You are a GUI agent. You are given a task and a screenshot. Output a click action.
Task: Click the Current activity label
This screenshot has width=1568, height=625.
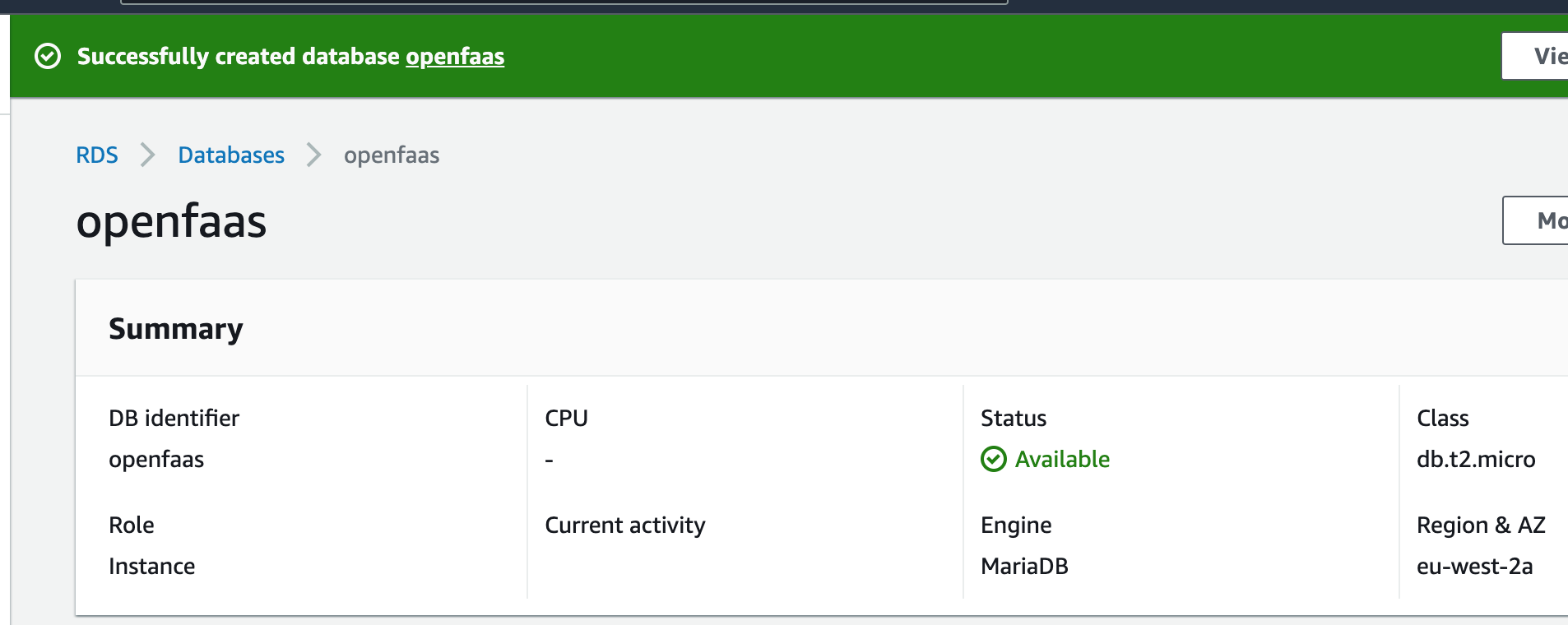[x=625, y=525]
